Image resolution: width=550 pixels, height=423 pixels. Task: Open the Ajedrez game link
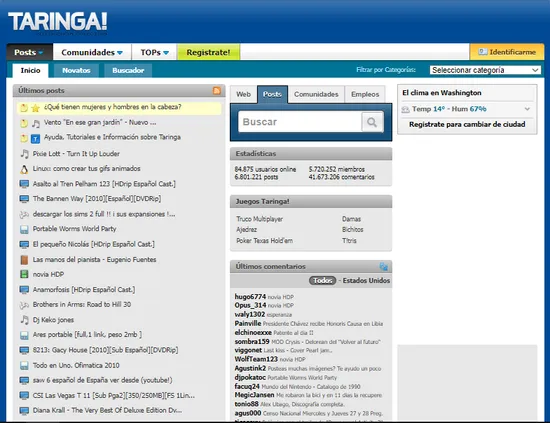point(247,229)
